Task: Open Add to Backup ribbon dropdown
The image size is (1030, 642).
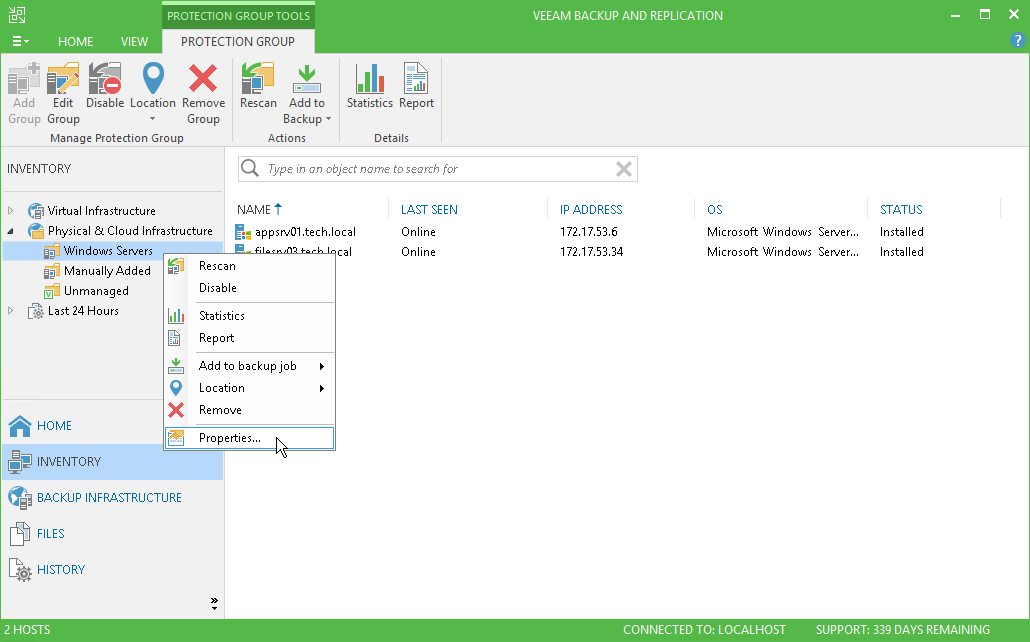Action: click(307, 93)
